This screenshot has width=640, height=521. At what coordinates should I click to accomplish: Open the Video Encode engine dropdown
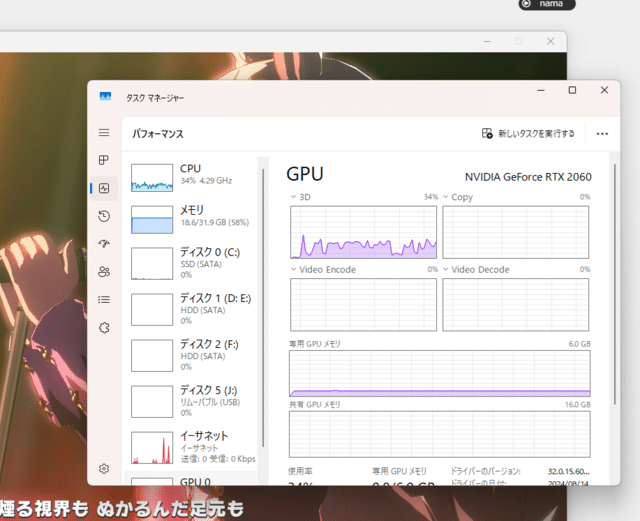point(294,270)
